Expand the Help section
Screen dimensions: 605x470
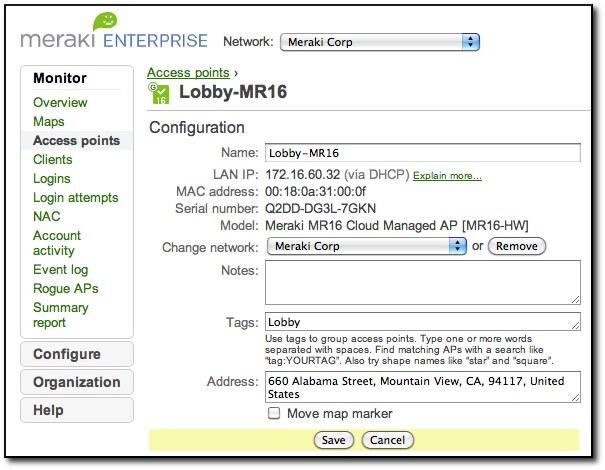(77, 410)
